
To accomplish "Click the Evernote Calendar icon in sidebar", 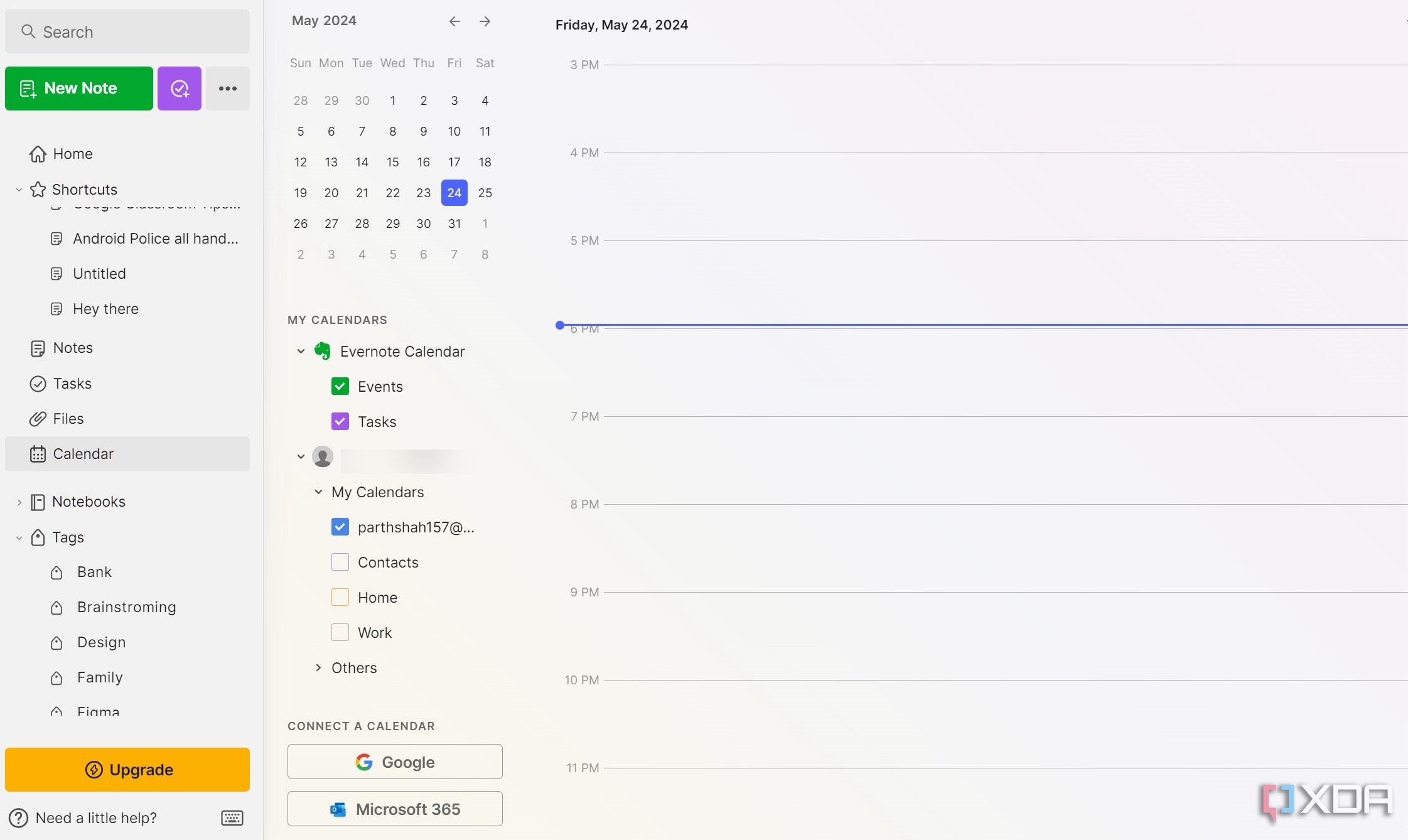I will tap(322, 352).
